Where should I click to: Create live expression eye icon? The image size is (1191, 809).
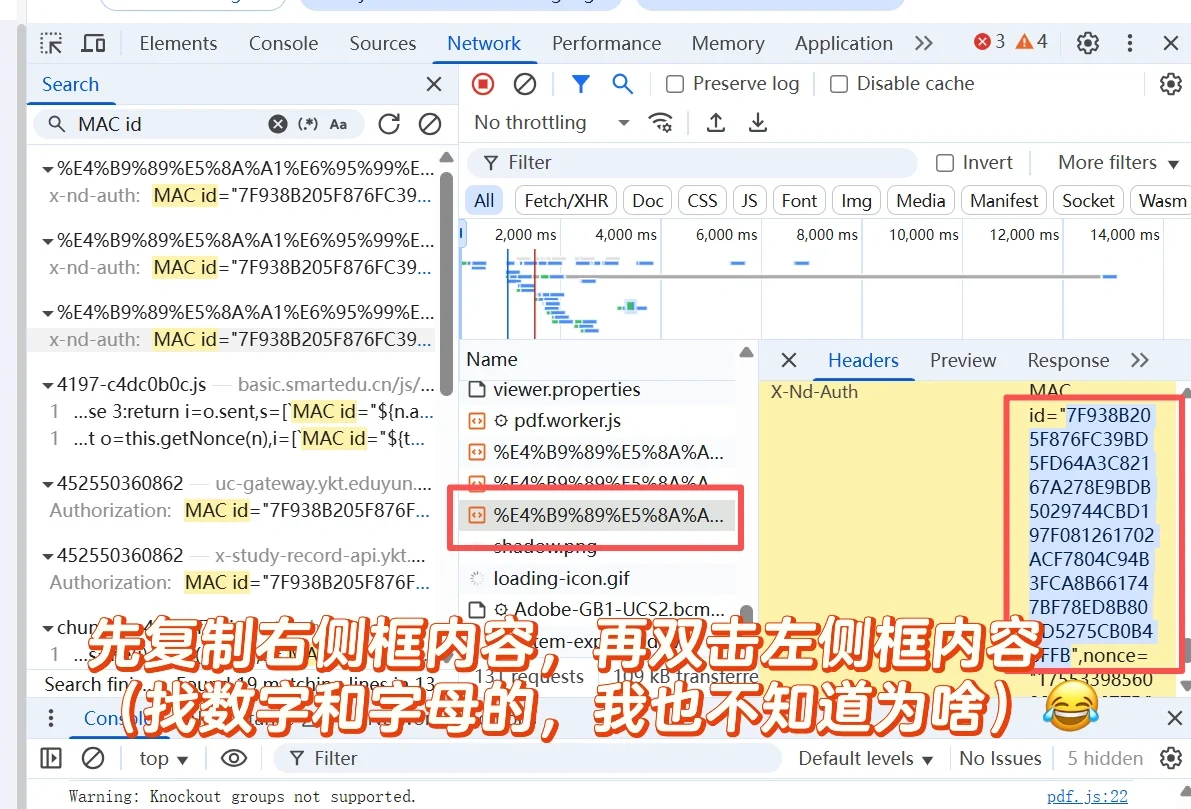click(234, 758)
